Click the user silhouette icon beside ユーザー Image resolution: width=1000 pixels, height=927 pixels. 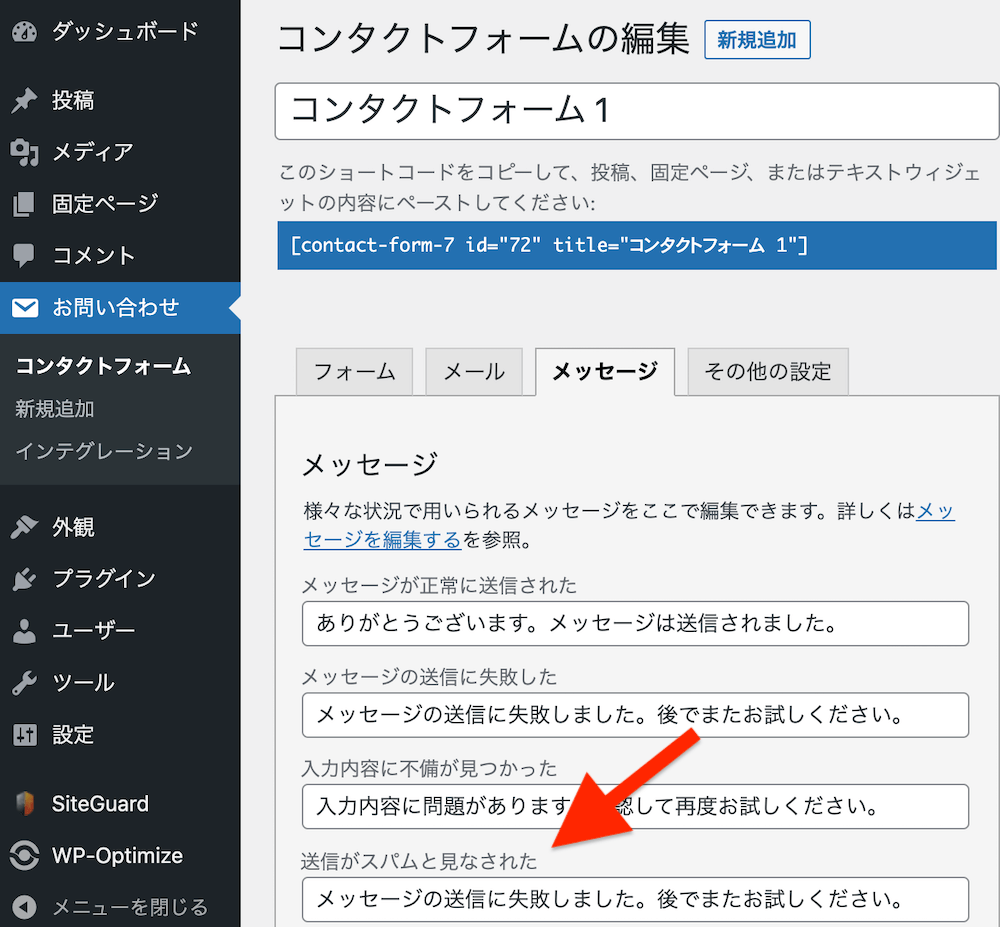click(x=24, y=631)
